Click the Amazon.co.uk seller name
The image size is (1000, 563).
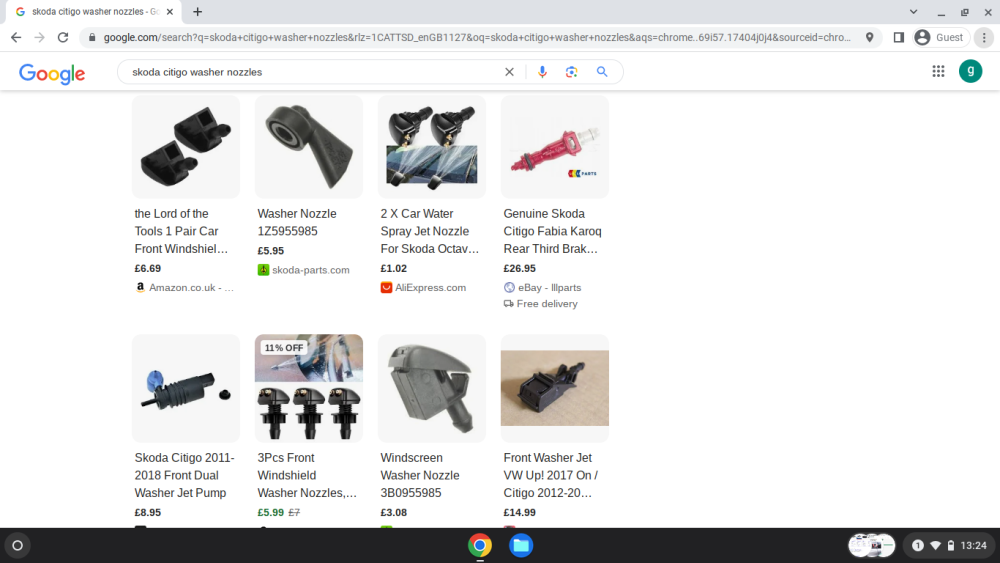(191, 288)
